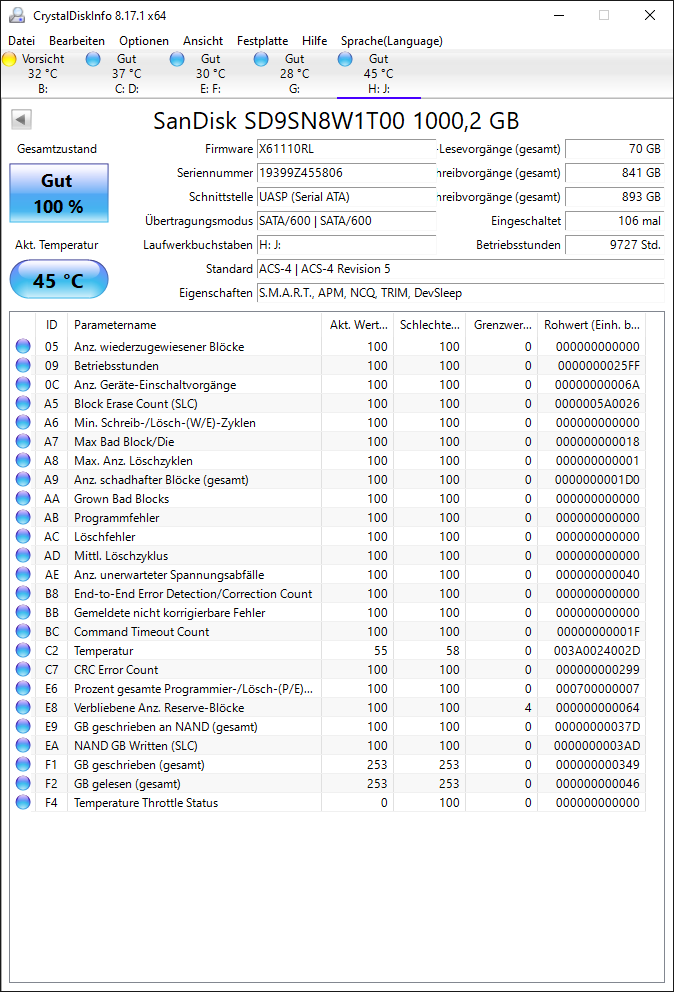Click status orb for Löschfehler row

coord(23,536)
